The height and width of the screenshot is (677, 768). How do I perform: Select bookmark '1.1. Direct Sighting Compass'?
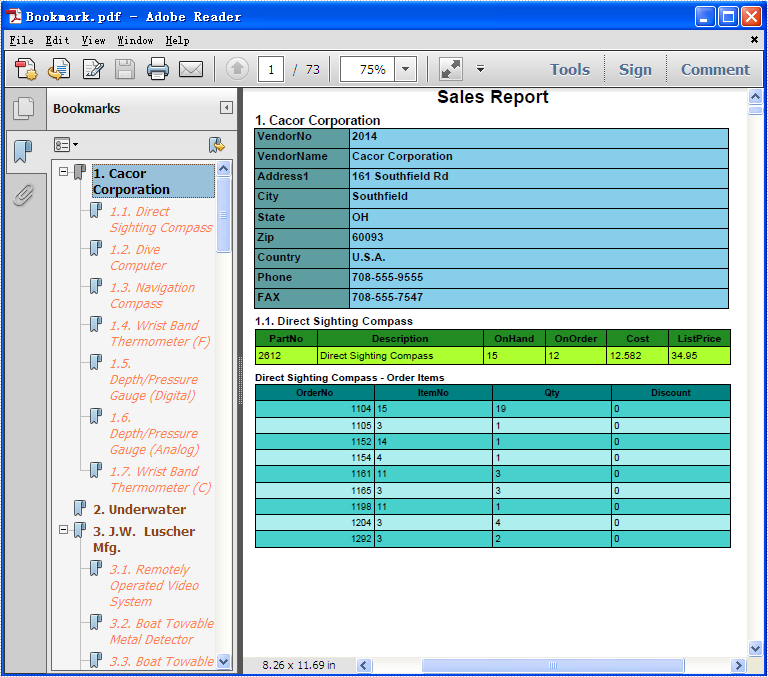pos(161,219)
